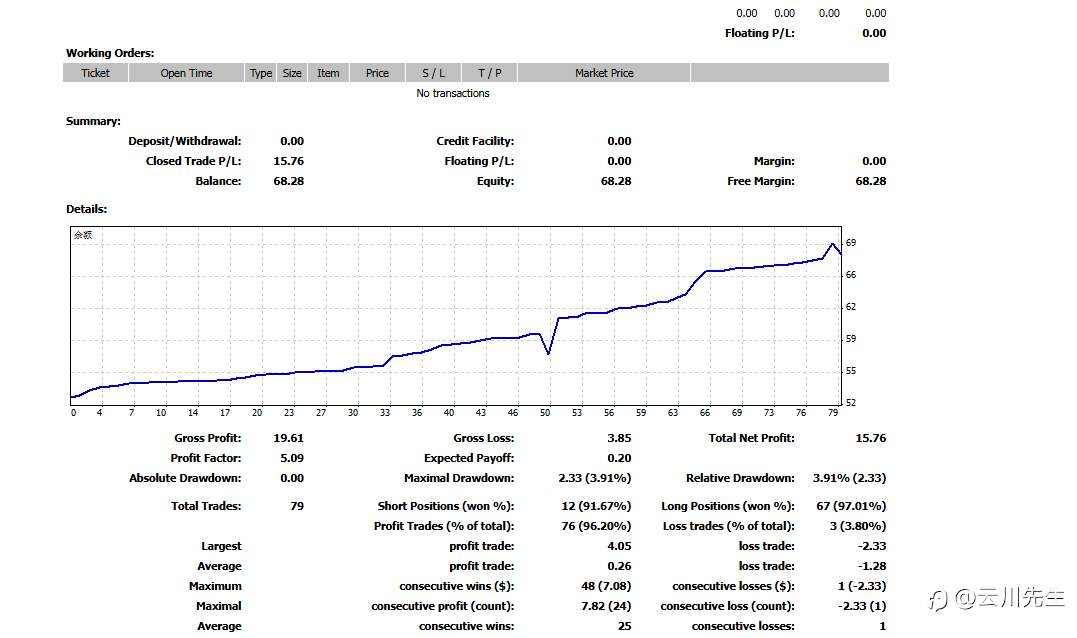Select consecutive wins value 48 (7.08)

(x=606, y=586)
